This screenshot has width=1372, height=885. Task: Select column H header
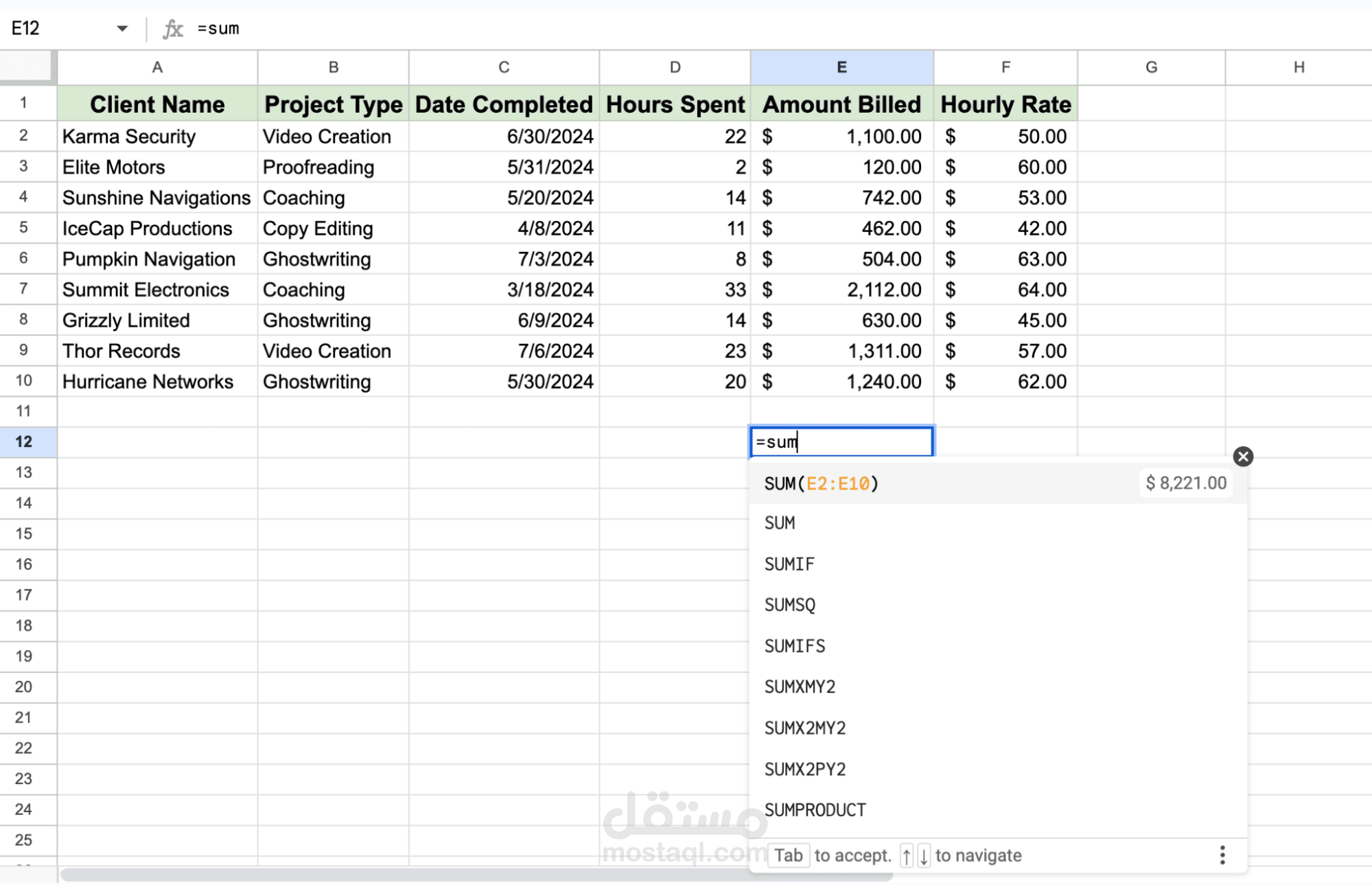click(x=1299, y=67)
